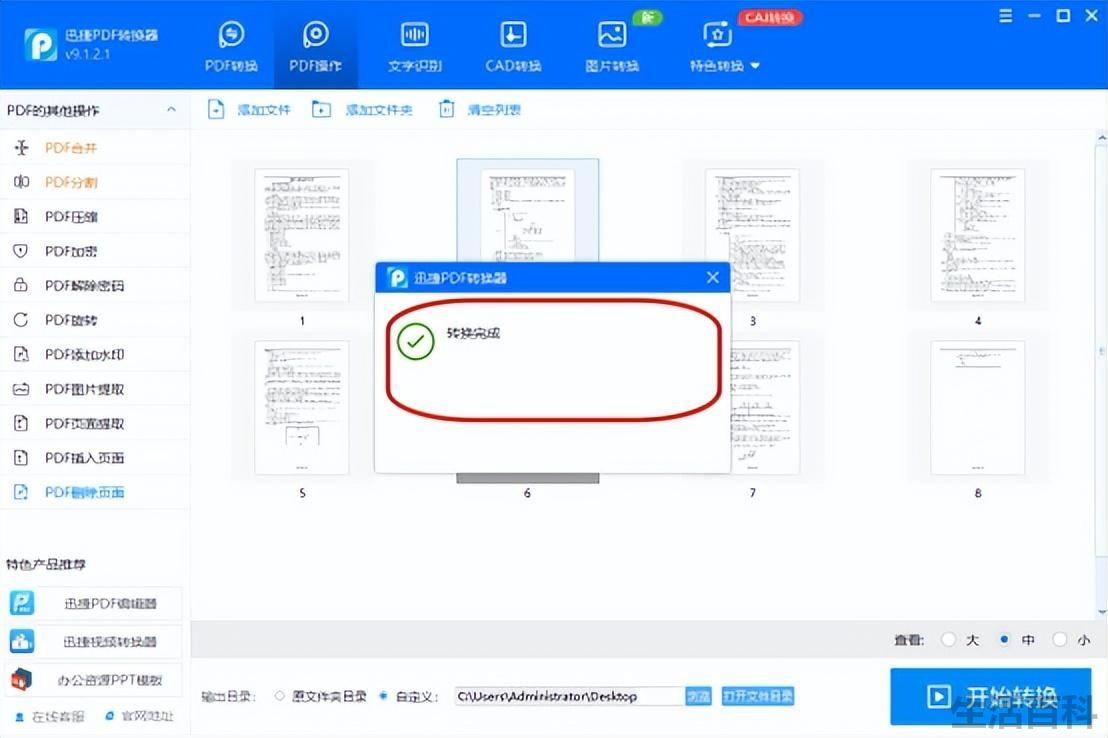
Task: Select page 1 thumbnail
Action: pyautogui.click(x=302, y=235)
